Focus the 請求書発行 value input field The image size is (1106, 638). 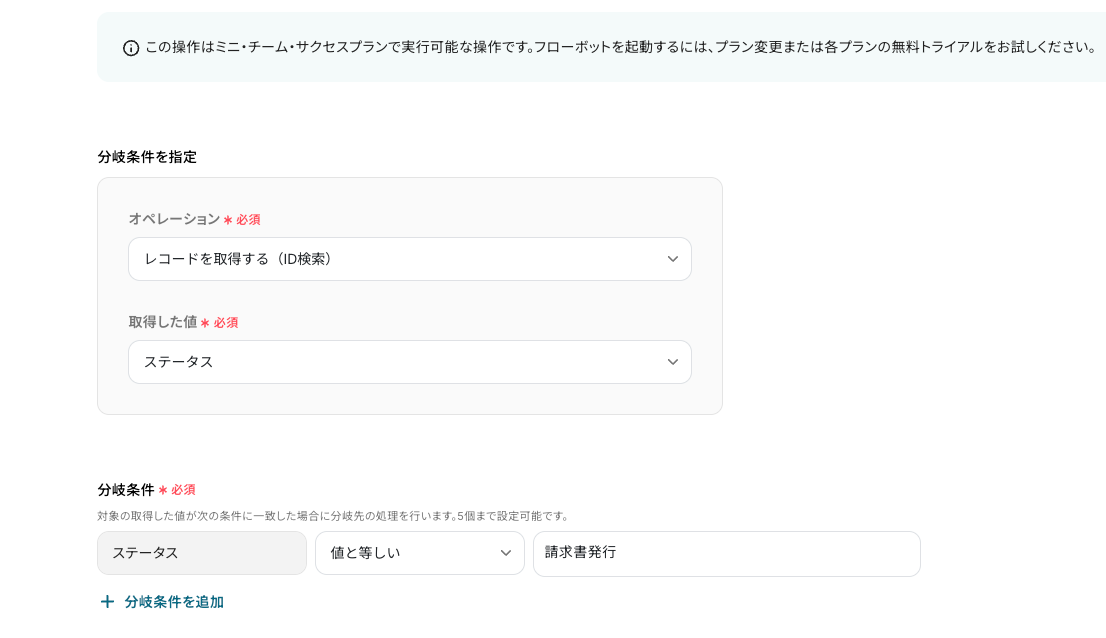(x=726, y=553)
